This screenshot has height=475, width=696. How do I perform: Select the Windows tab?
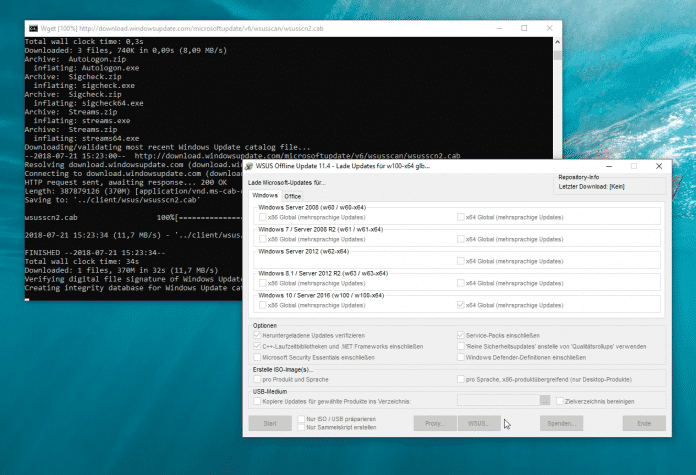coord(264,197)
